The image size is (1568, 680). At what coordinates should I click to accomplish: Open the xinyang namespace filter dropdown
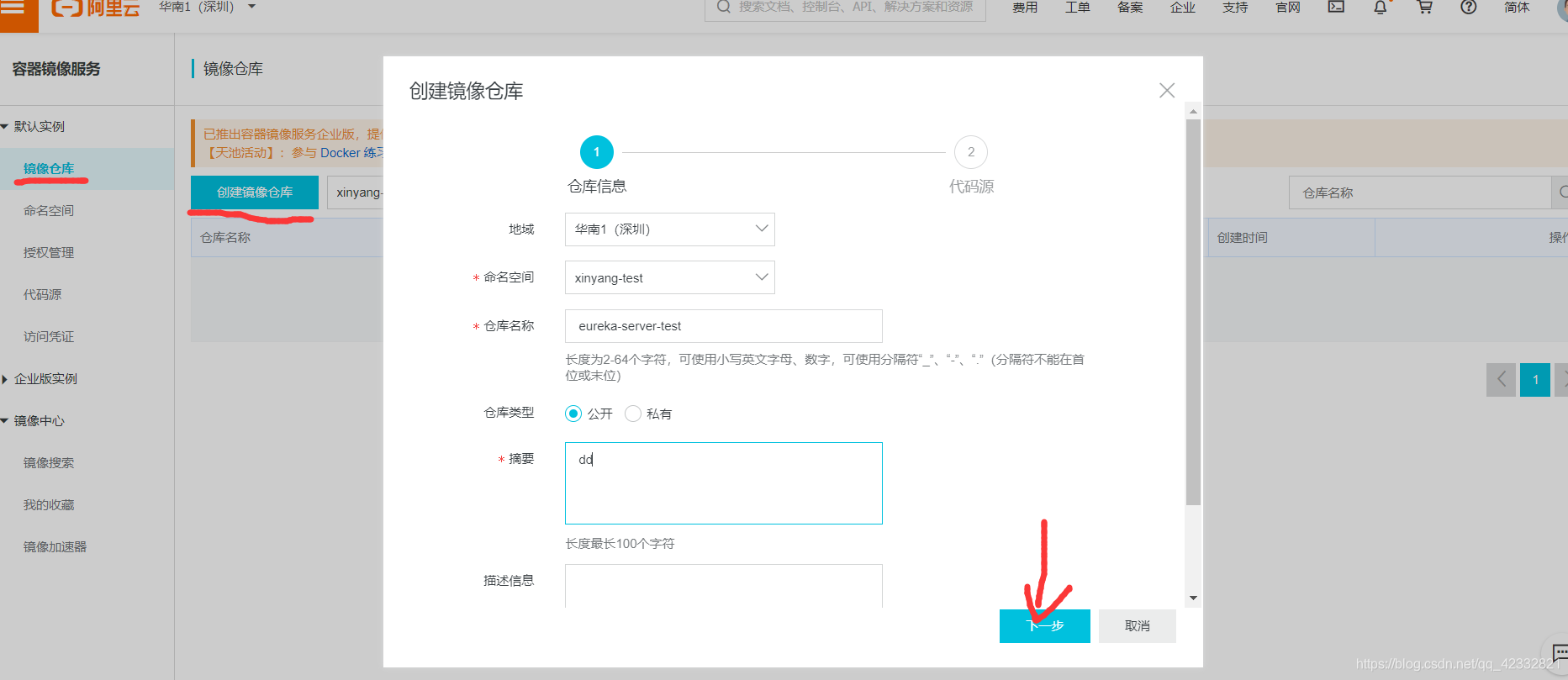tap(356, 192)
